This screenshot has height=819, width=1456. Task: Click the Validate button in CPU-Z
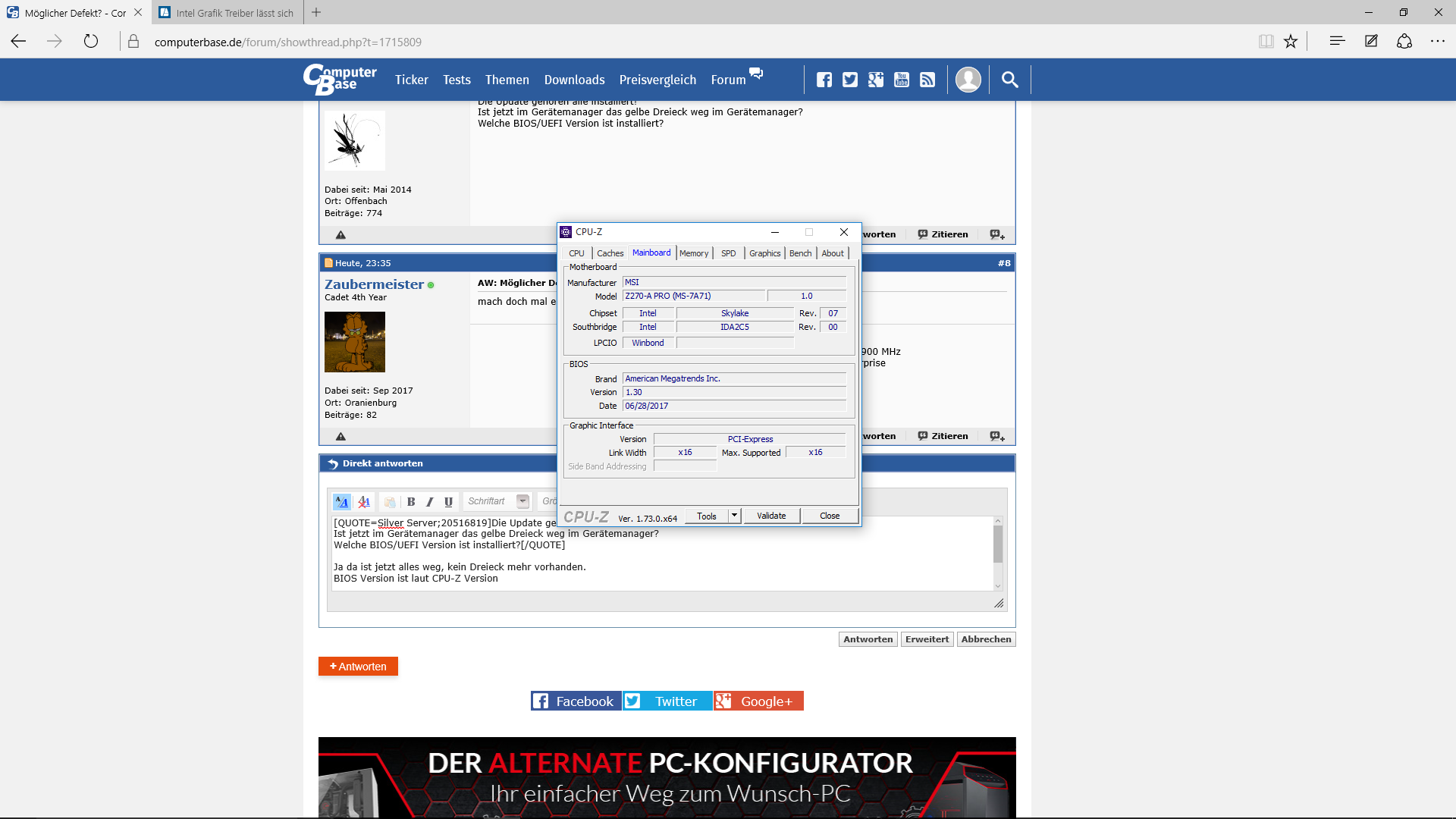[771, 516]
